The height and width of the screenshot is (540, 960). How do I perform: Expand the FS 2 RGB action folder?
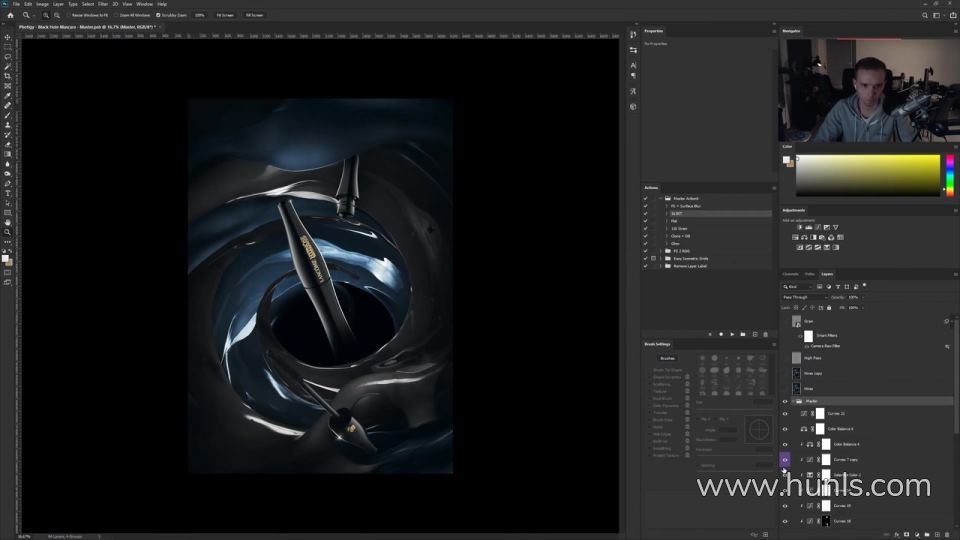point(661,251)
